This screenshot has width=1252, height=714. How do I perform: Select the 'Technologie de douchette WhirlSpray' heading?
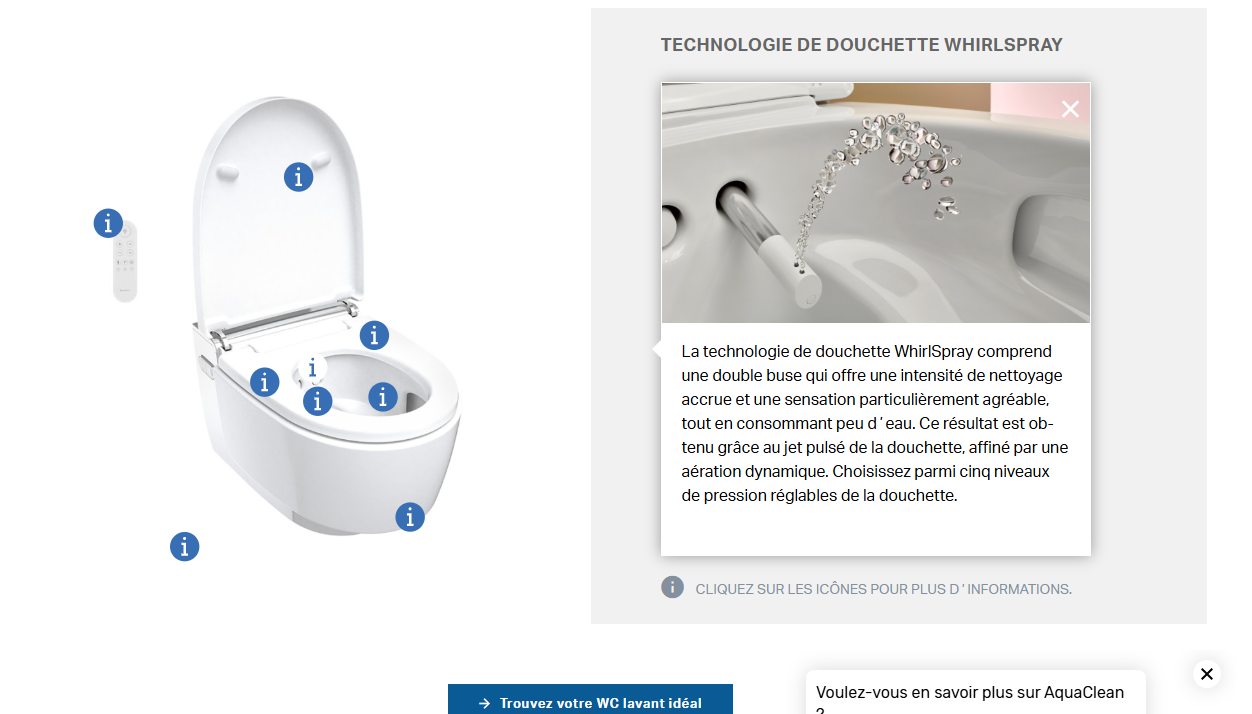click(861, 45)
